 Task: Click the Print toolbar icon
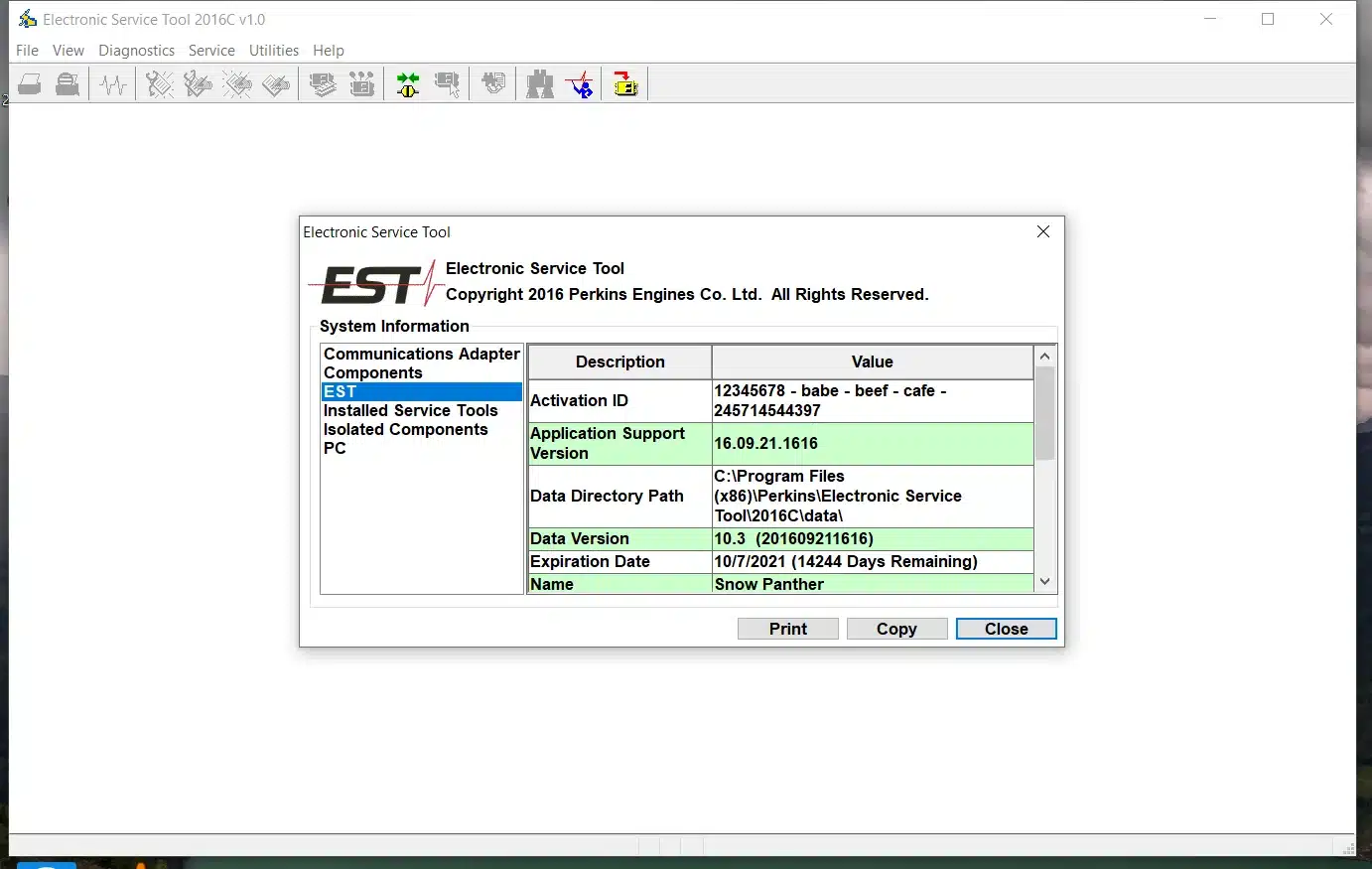coord(30,84)
